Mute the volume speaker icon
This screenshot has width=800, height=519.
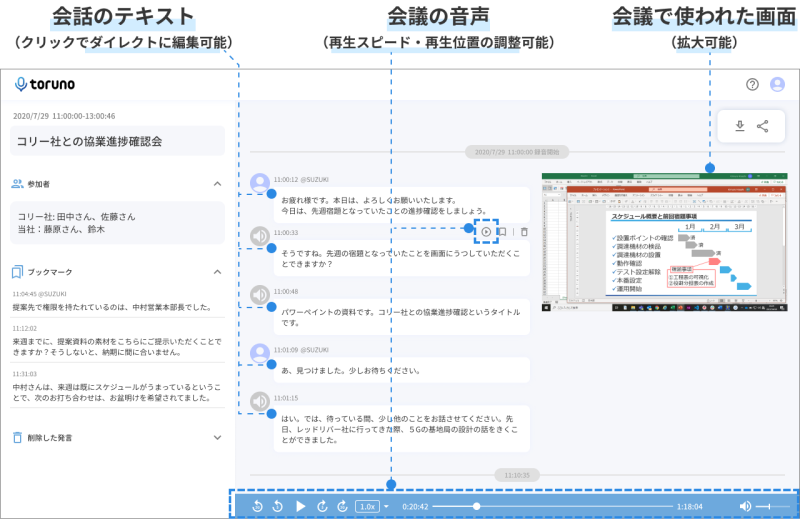tap(745, 506)
